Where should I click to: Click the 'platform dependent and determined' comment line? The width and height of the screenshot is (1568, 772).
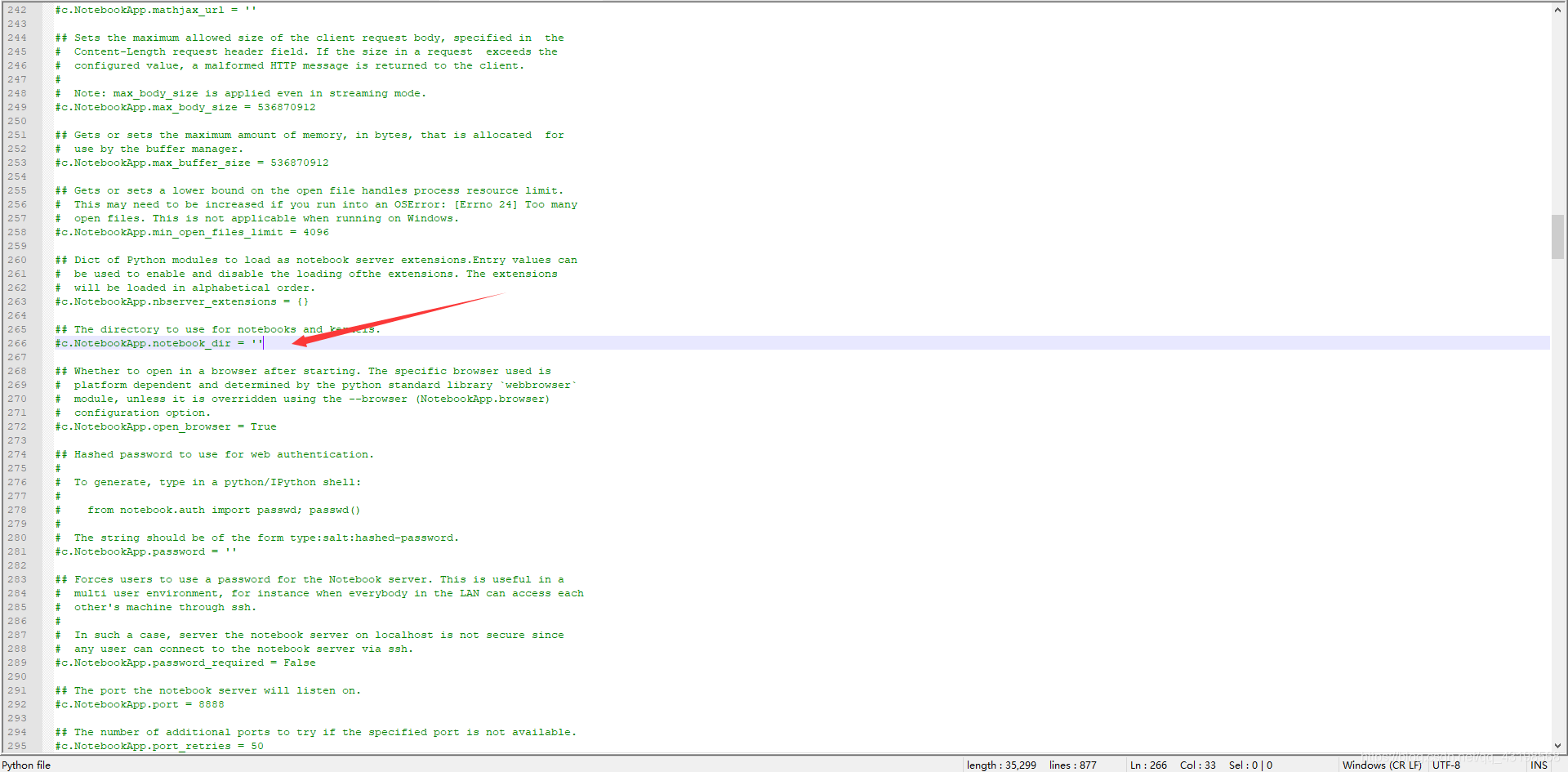click(x=316, y=385)
